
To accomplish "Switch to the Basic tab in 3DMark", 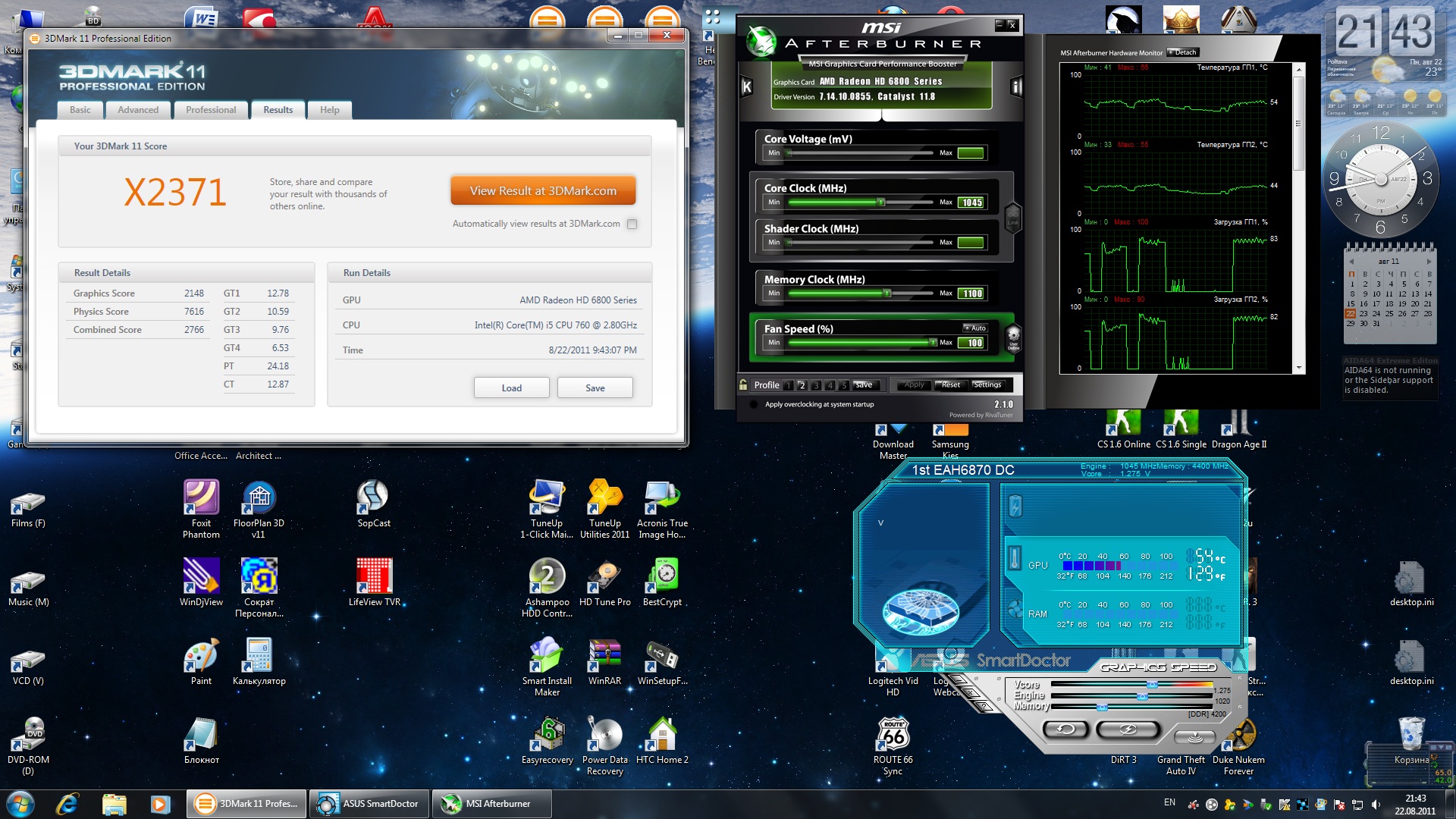I will (80, 110).
